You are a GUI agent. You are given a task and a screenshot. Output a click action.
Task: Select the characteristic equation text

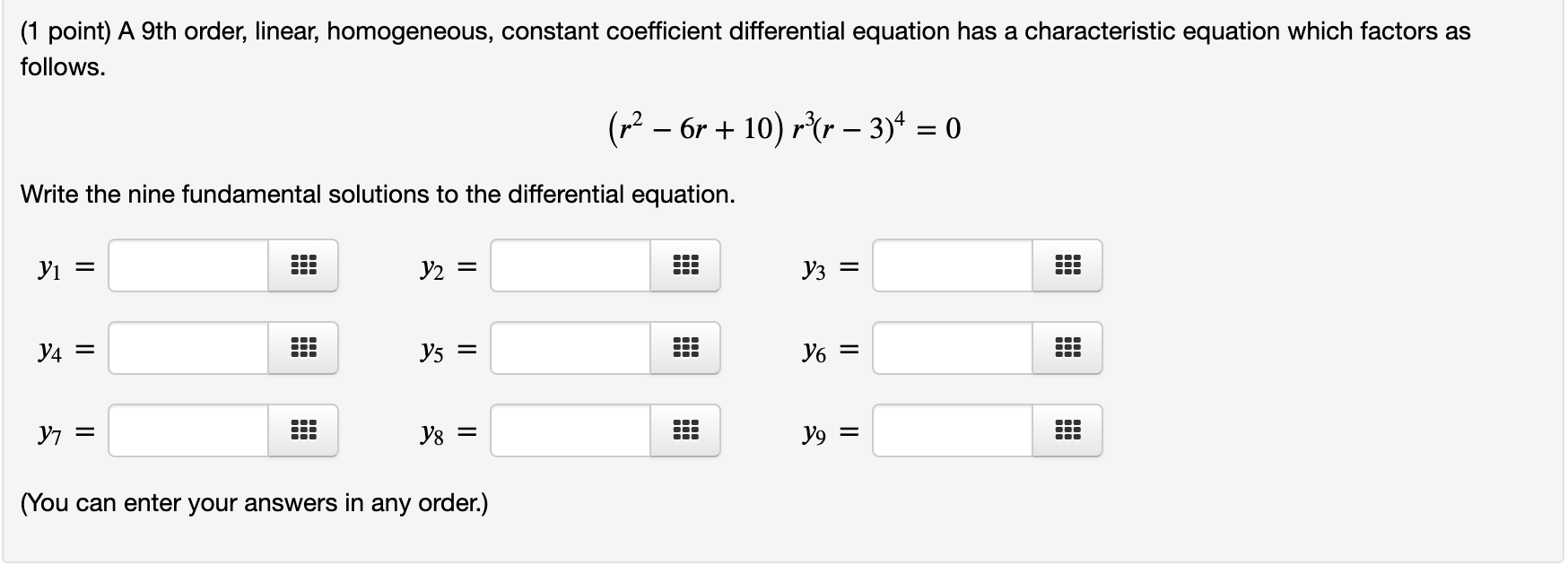pyautogui.click(x=783, y=128)
